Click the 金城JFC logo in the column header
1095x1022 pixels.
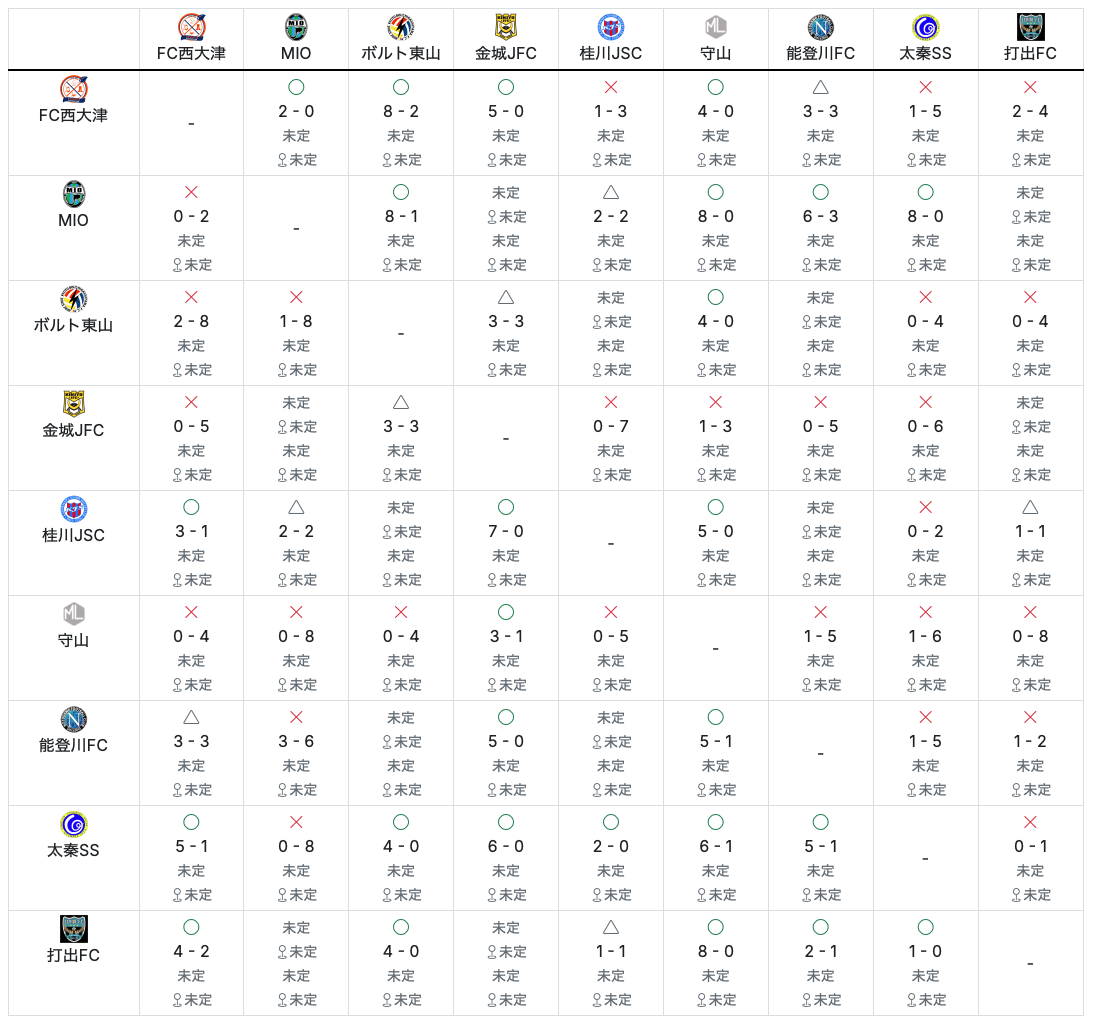(x=506, y=27)
